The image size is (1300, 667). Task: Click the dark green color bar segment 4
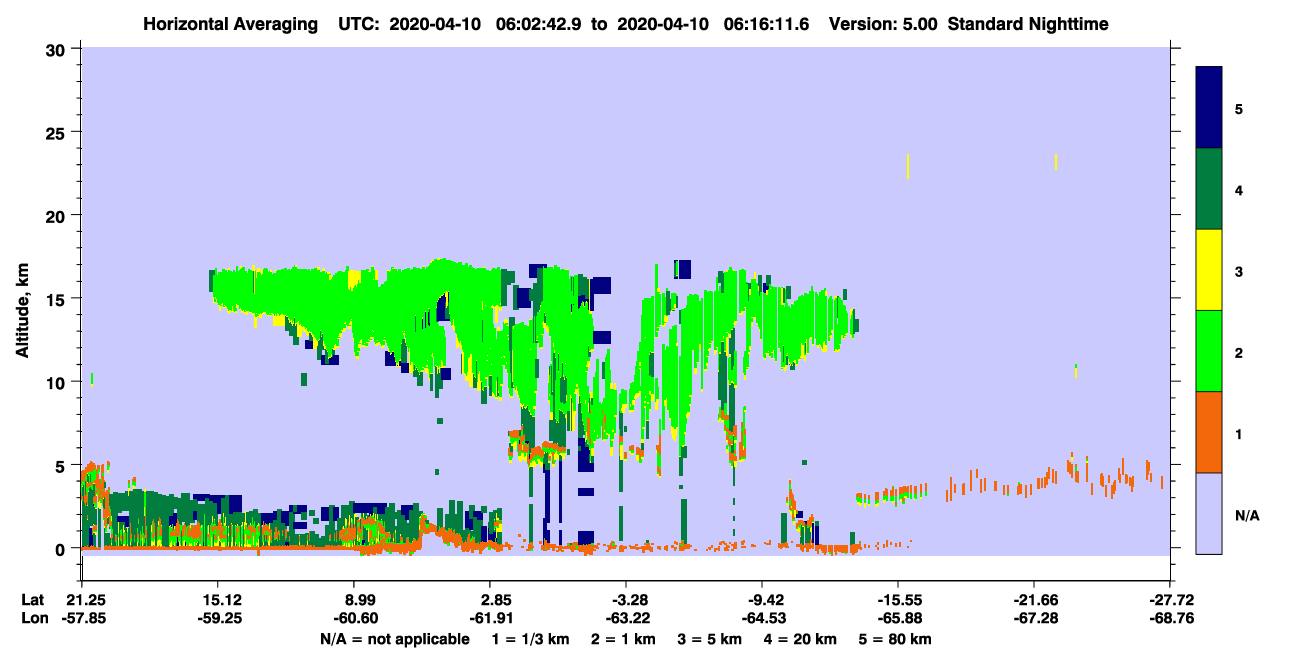pos(1209,189)
